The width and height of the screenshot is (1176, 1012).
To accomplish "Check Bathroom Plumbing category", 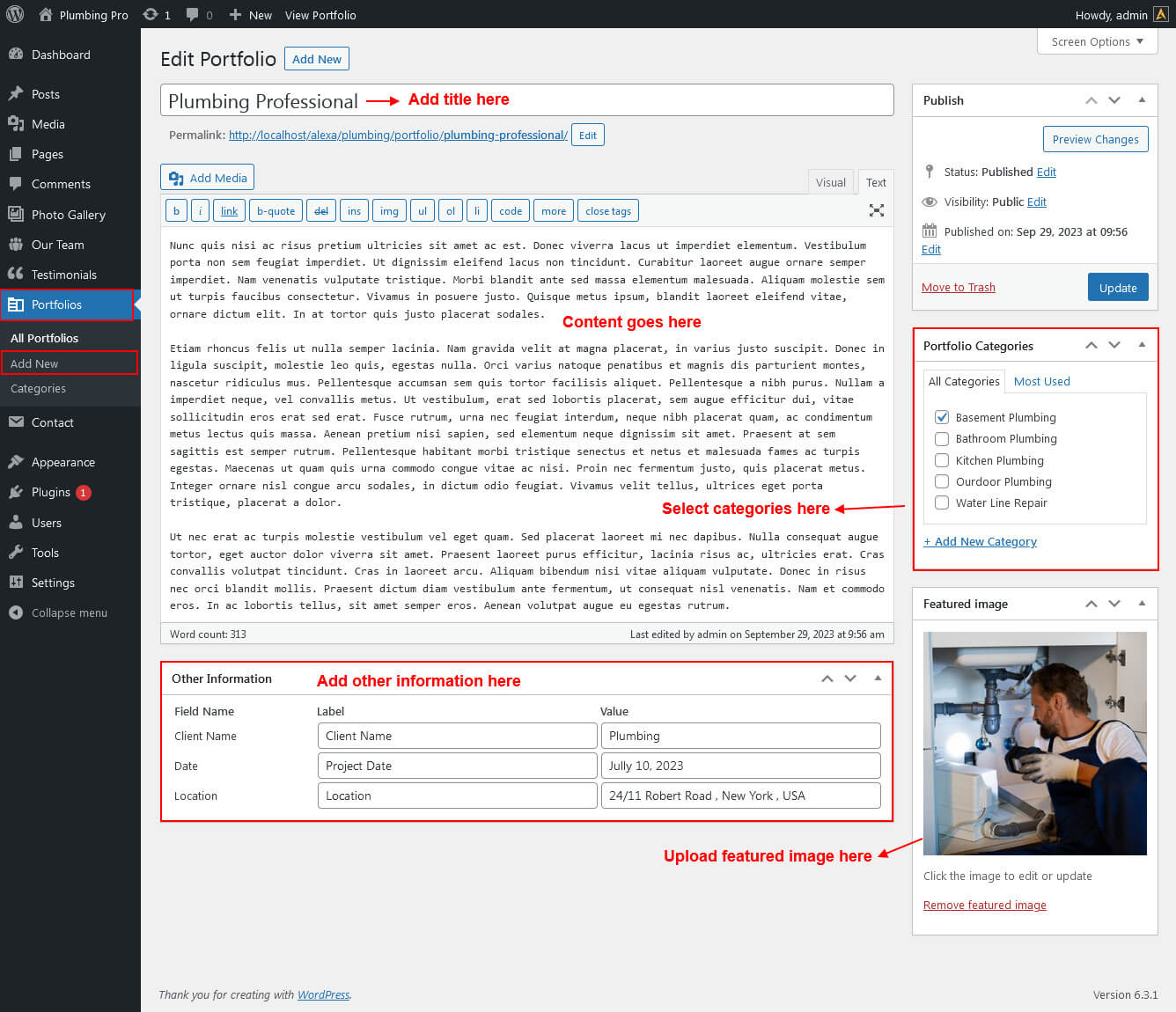I will point(942,438).
